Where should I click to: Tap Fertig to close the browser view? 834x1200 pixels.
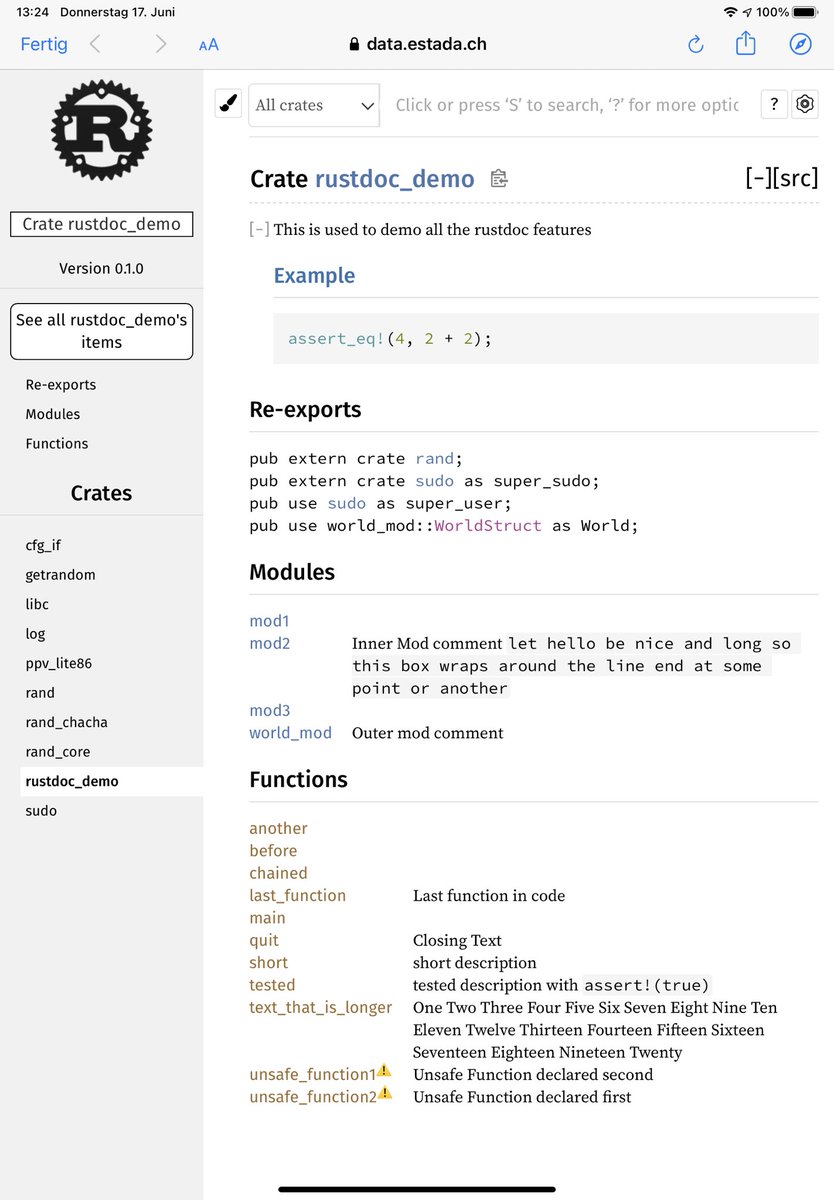click(44, 44)
